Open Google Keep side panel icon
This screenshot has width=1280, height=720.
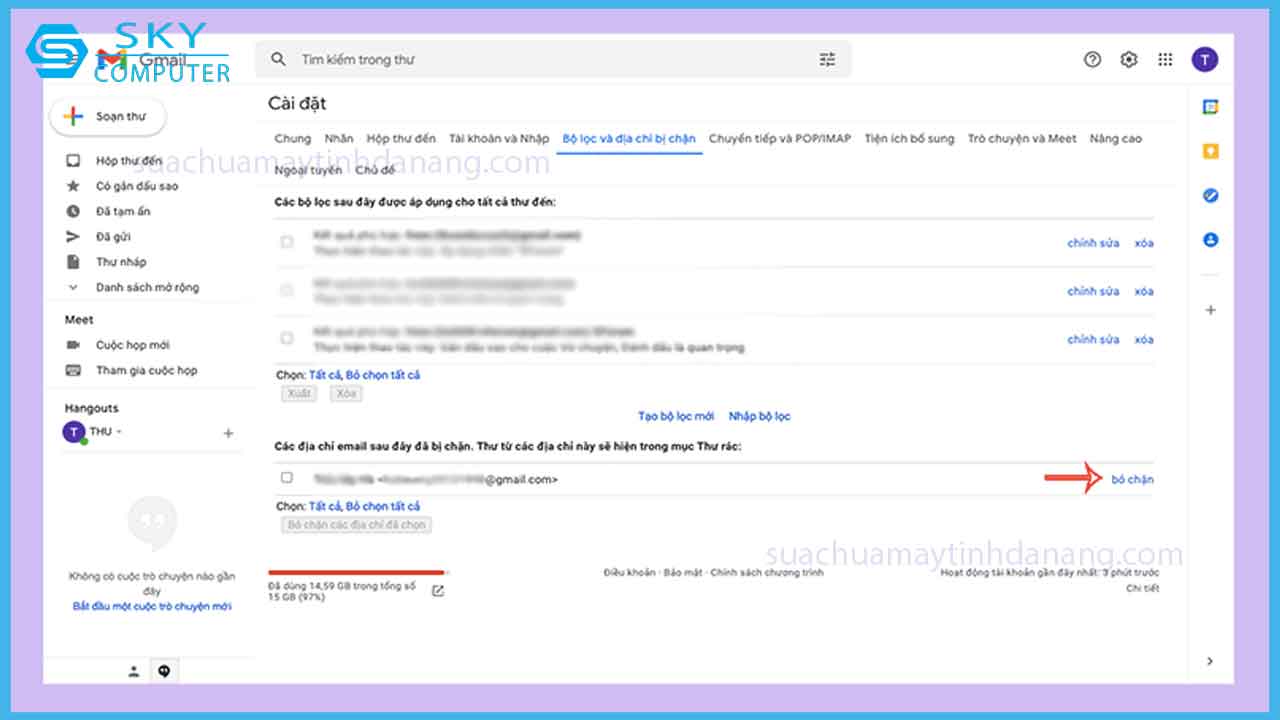[x=1211, y=152]
